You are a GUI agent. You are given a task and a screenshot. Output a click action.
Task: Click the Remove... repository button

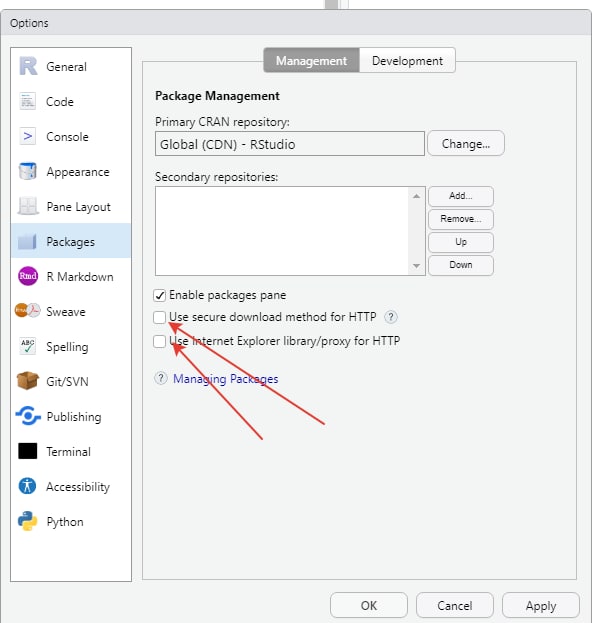pos(461,219)
